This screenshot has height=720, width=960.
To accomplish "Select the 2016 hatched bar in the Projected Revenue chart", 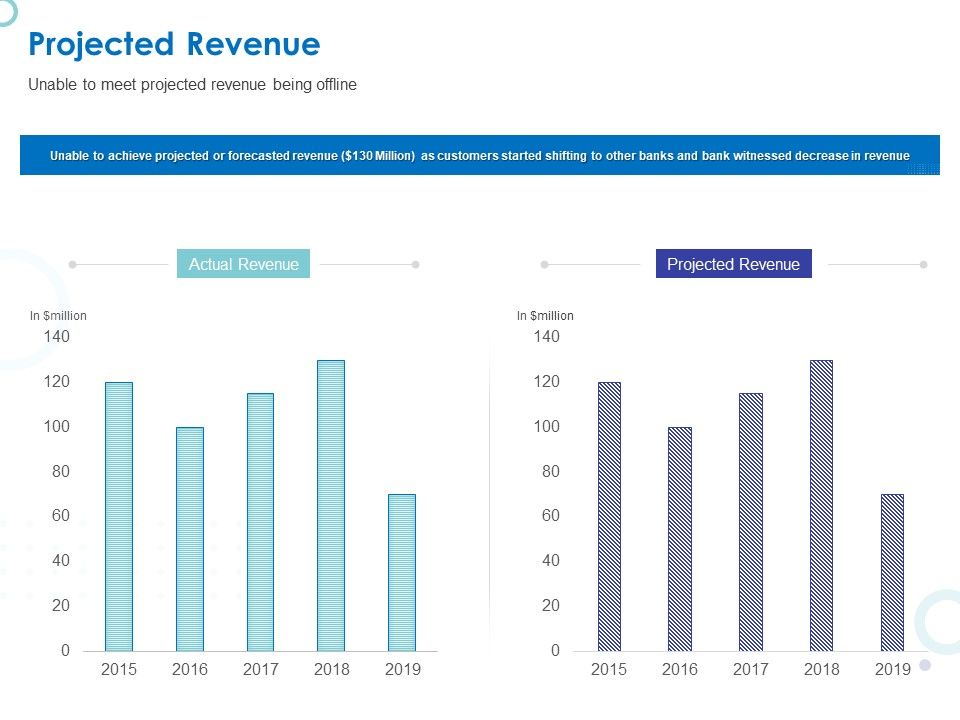I will [x=680, y=539].
